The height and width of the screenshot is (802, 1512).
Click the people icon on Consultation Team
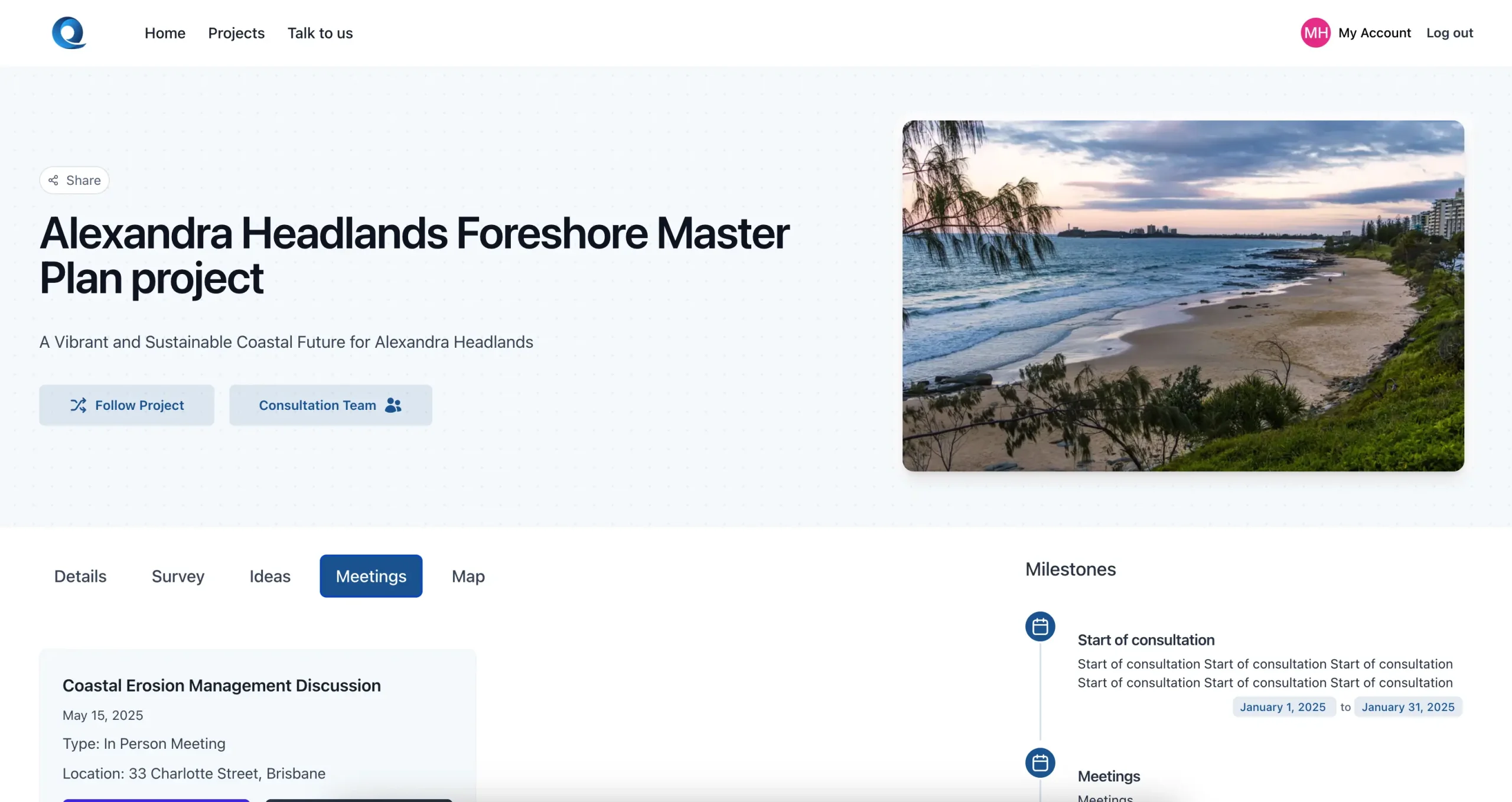pyautogui.click(x=393, y=405)
